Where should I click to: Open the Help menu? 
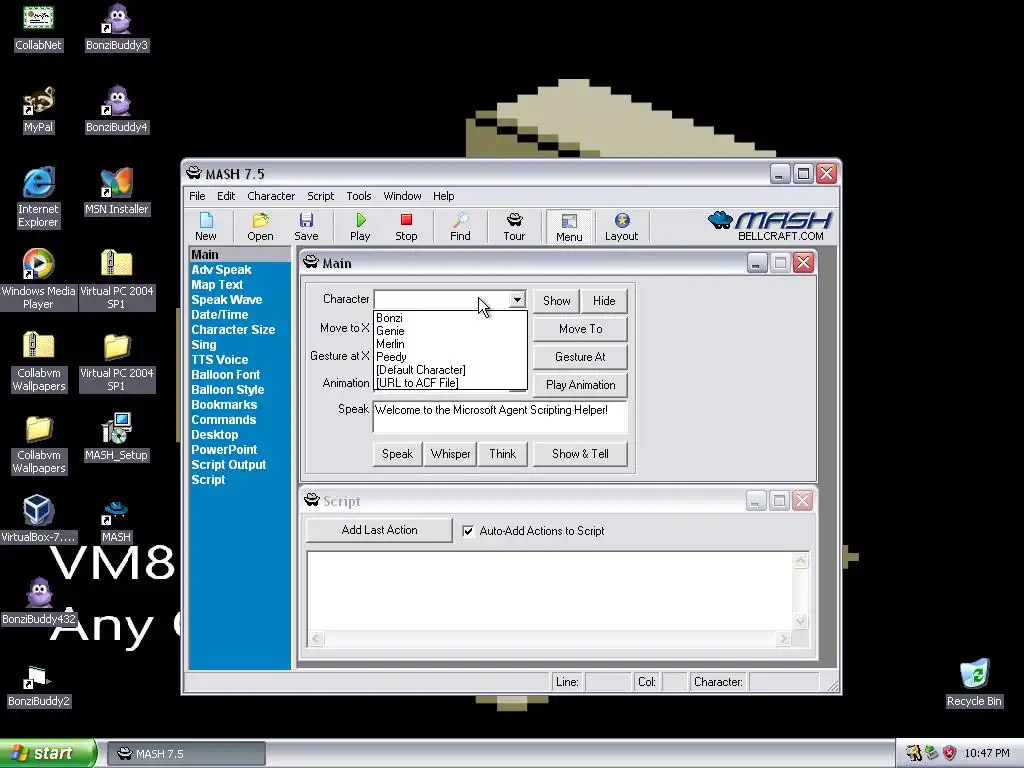(x=443, y=196)
